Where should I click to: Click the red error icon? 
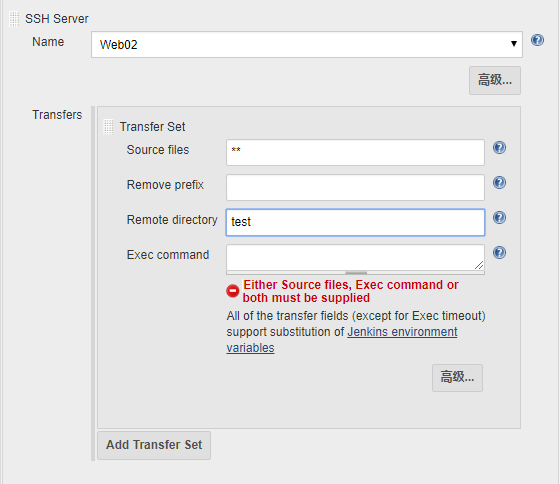tap(232, 291)
